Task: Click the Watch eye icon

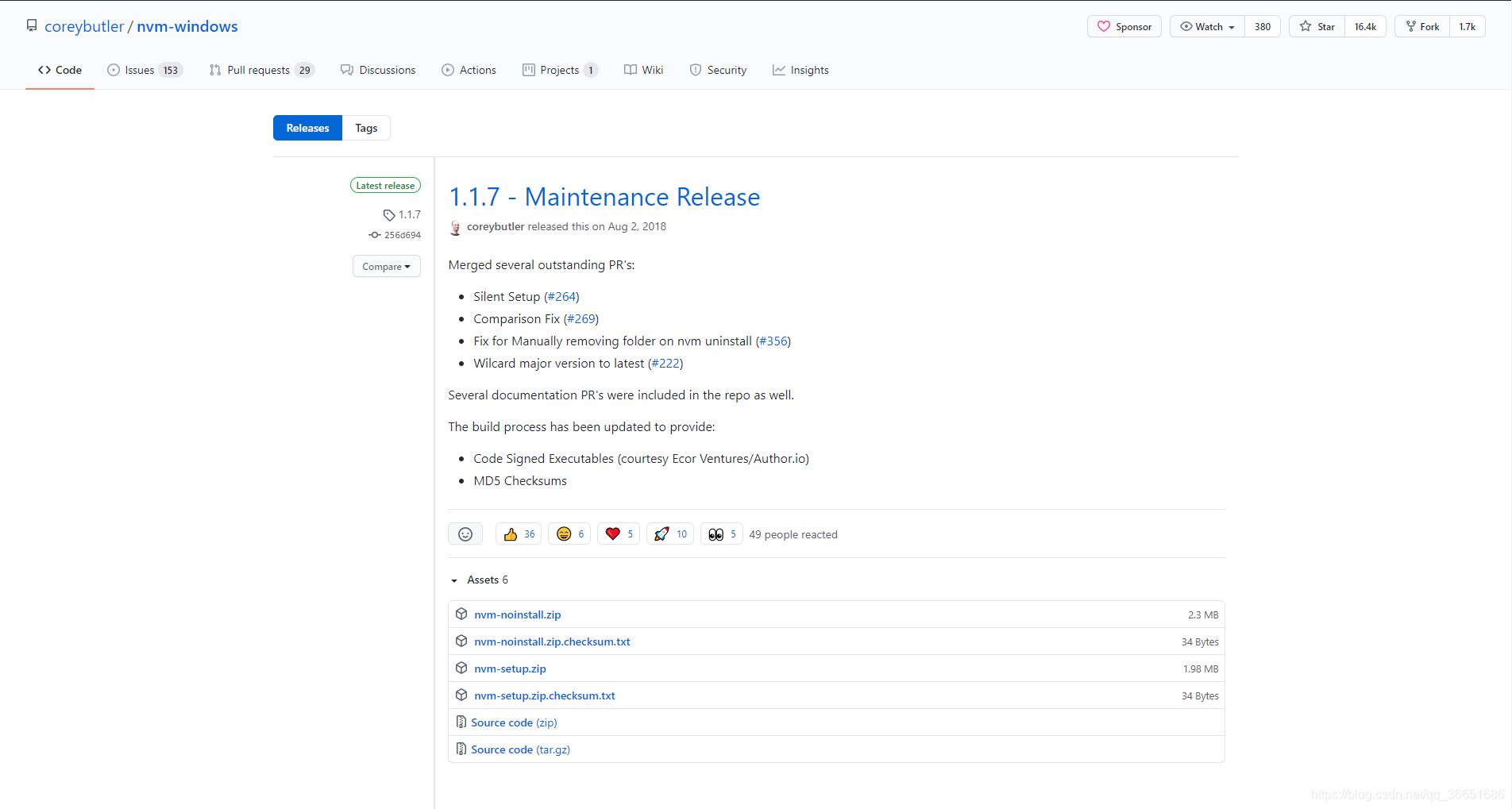Action: 1186,26
